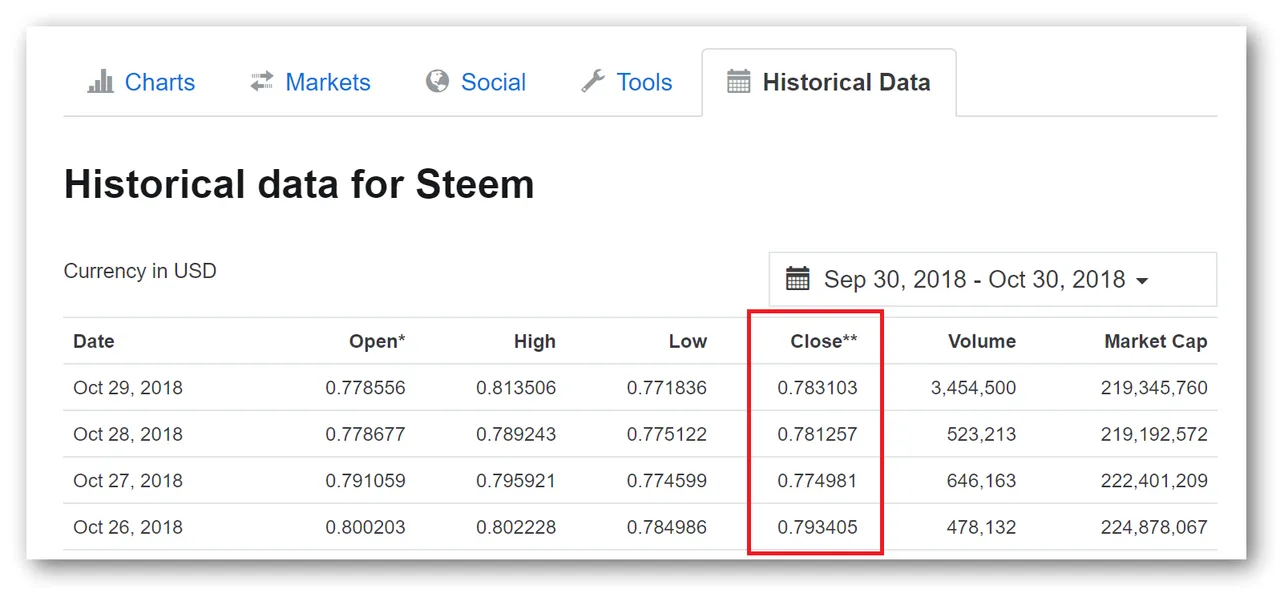Click the close value 0.781257
The image size is (1280, 593).
[818, 434]
